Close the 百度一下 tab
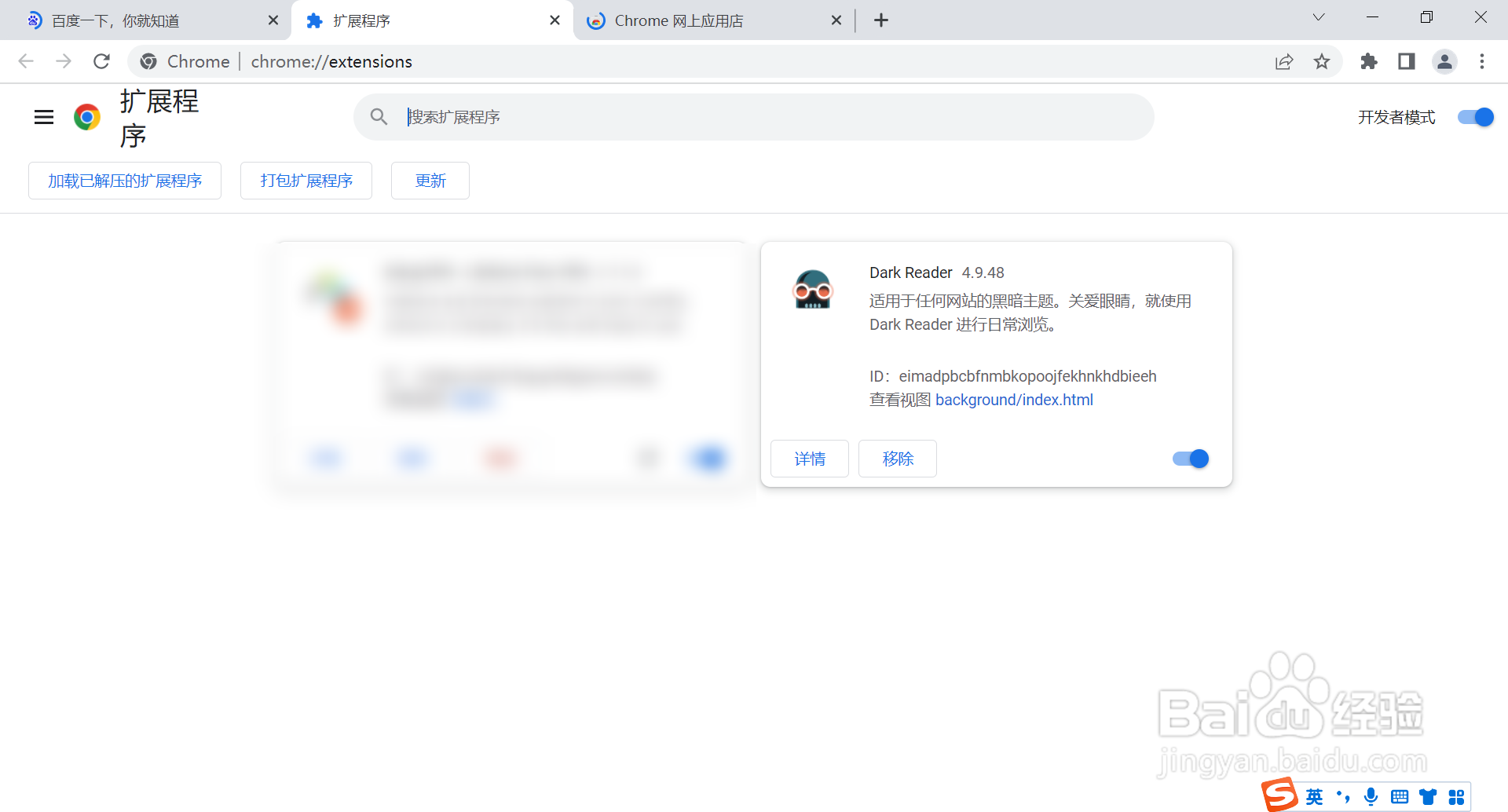Viewport: 1508px width, 812px height. 273,20
